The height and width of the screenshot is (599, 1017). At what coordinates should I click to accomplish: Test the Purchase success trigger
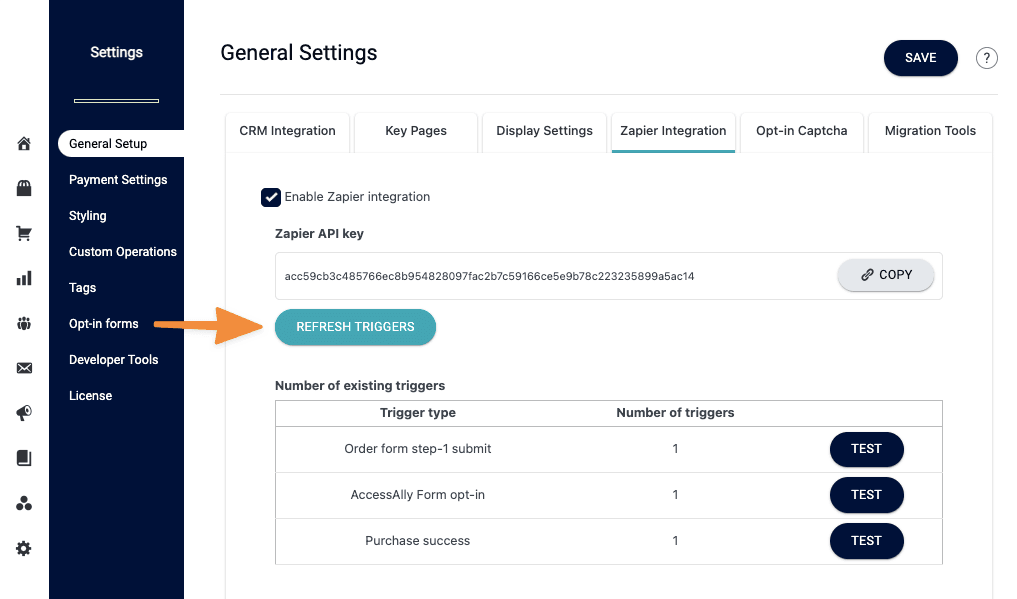point(866,541)
